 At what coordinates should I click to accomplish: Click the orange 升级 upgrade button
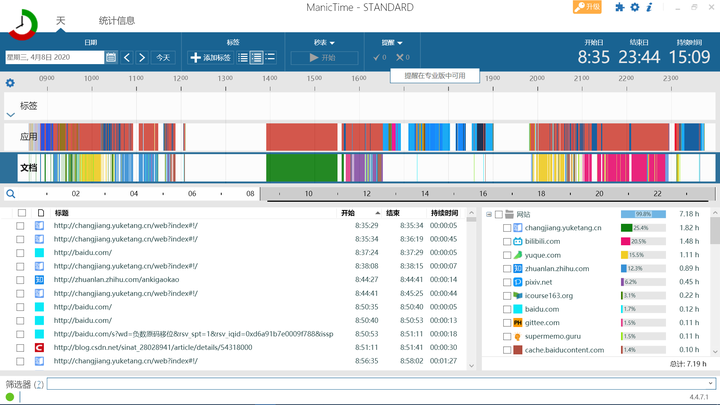[587, 7]
